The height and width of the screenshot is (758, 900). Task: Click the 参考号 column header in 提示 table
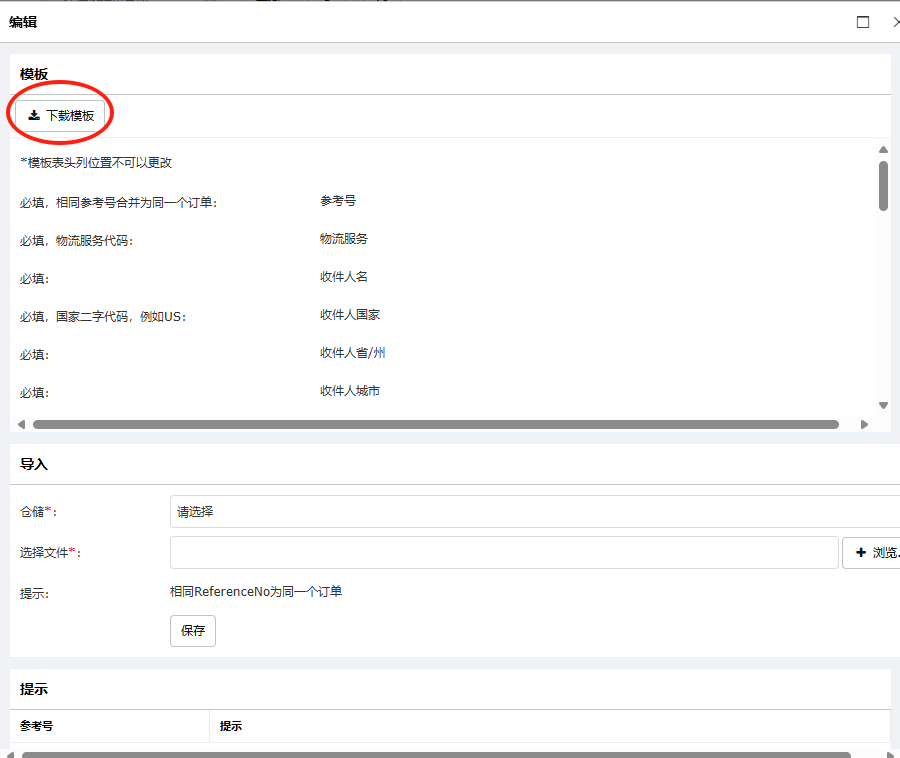point(37,726)
